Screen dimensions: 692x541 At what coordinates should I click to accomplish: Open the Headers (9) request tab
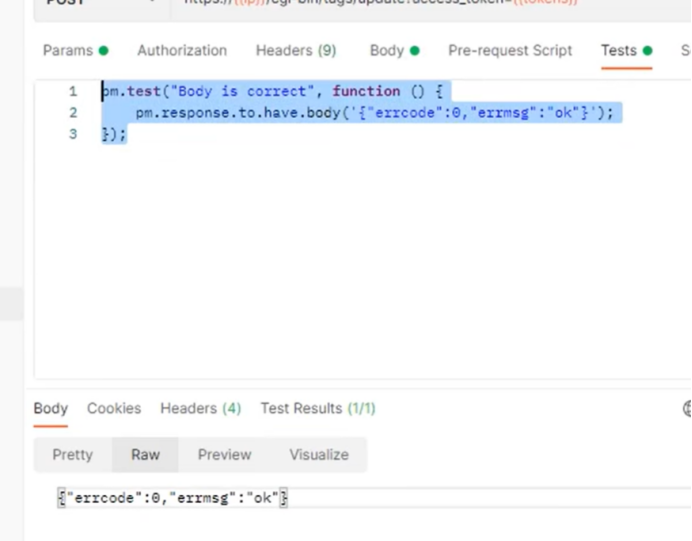pos(296,51)
